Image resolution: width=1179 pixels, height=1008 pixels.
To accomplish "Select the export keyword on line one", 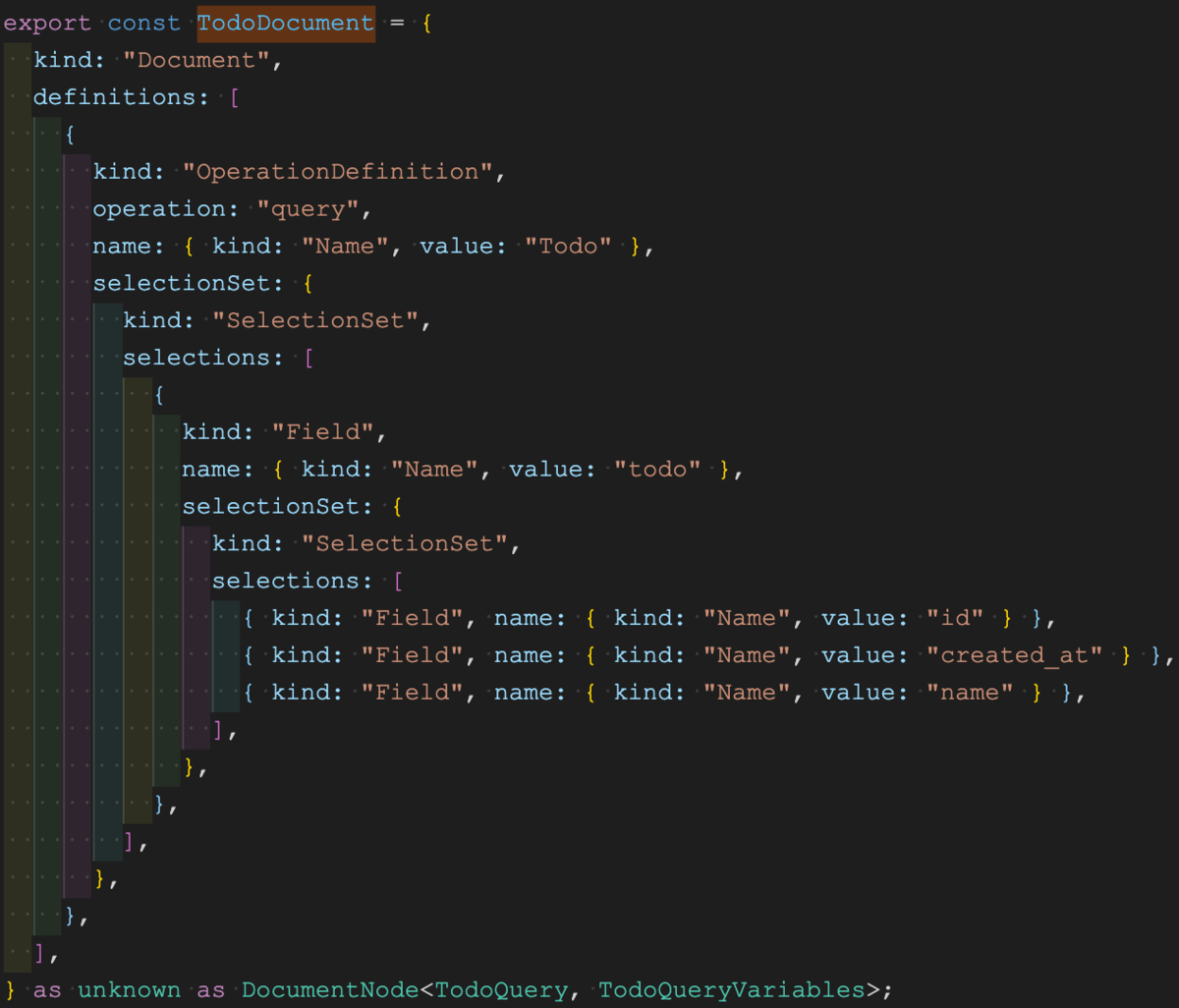I will tap(46, 23).
